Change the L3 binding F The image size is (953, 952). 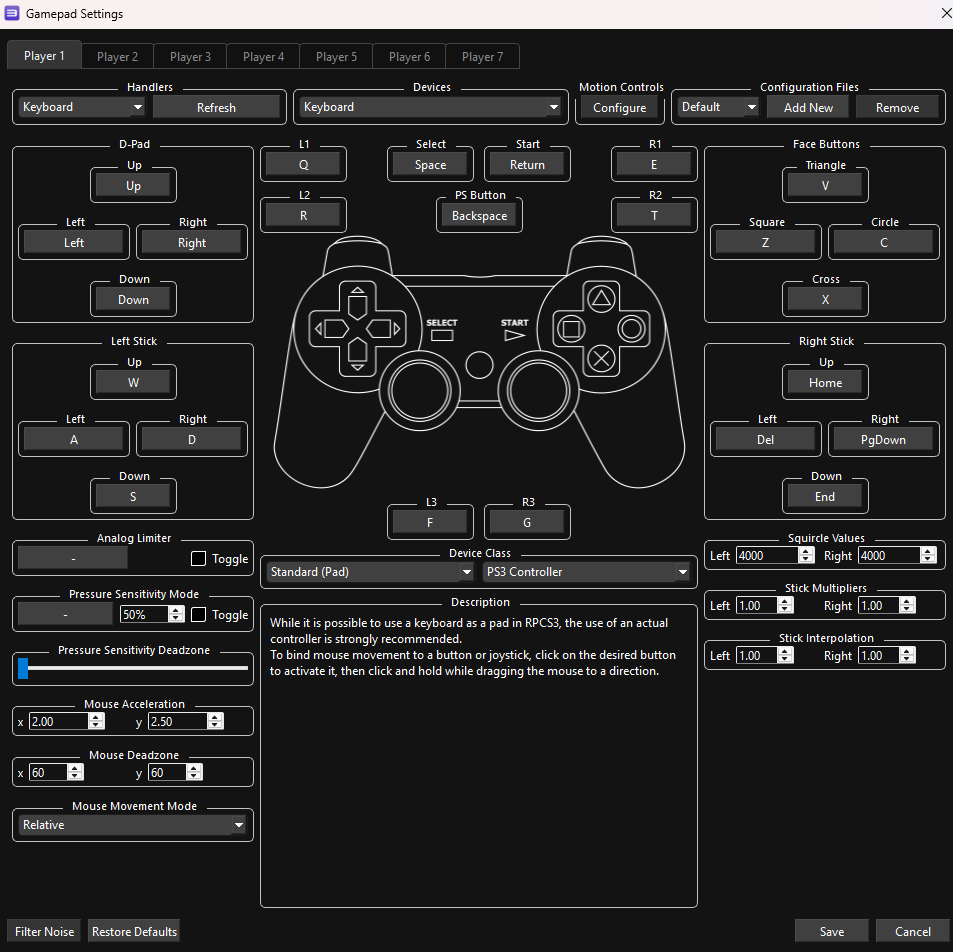point(430,522)
